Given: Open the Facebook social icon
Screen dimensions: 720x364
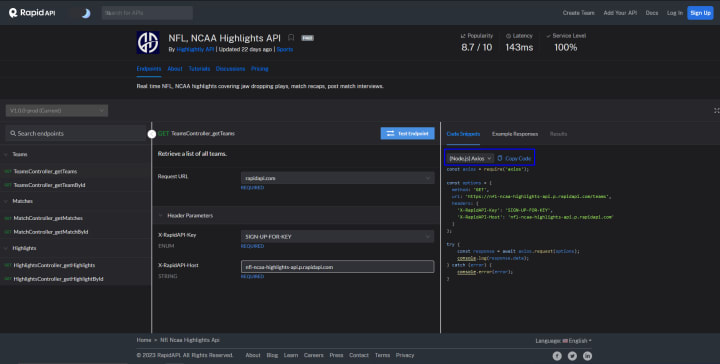Looking at the screenshot, I should click(x=557, y=356).
